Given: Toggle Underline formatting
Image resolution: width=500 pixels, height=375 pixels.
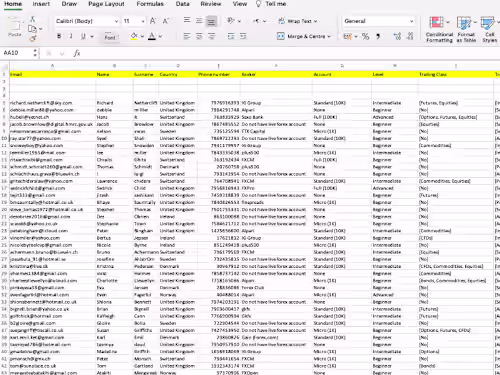Looking at the screenshot, I should point(83,36).
